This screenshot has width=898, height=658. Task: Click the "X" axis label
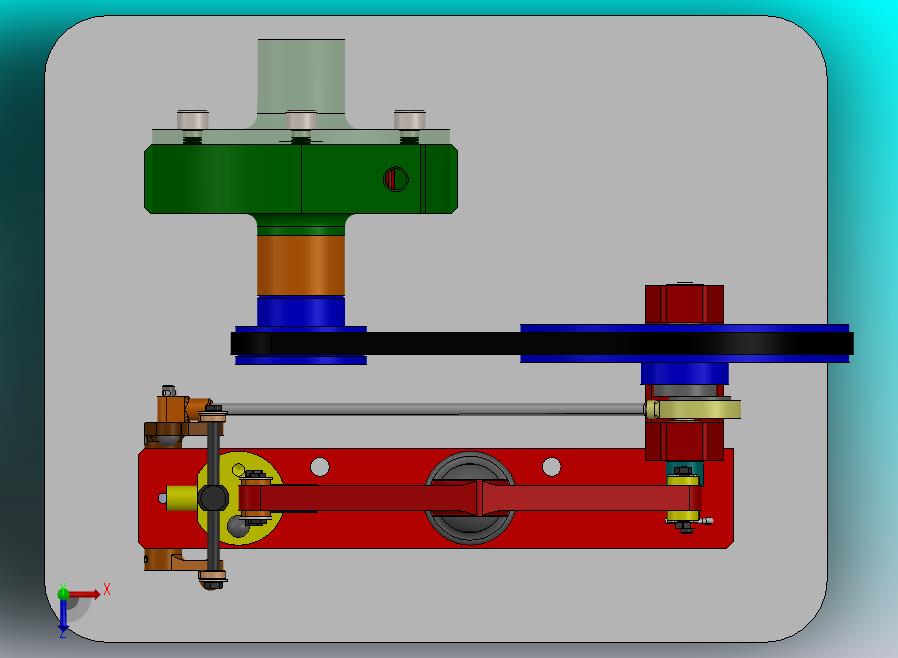tap(107, 589)
